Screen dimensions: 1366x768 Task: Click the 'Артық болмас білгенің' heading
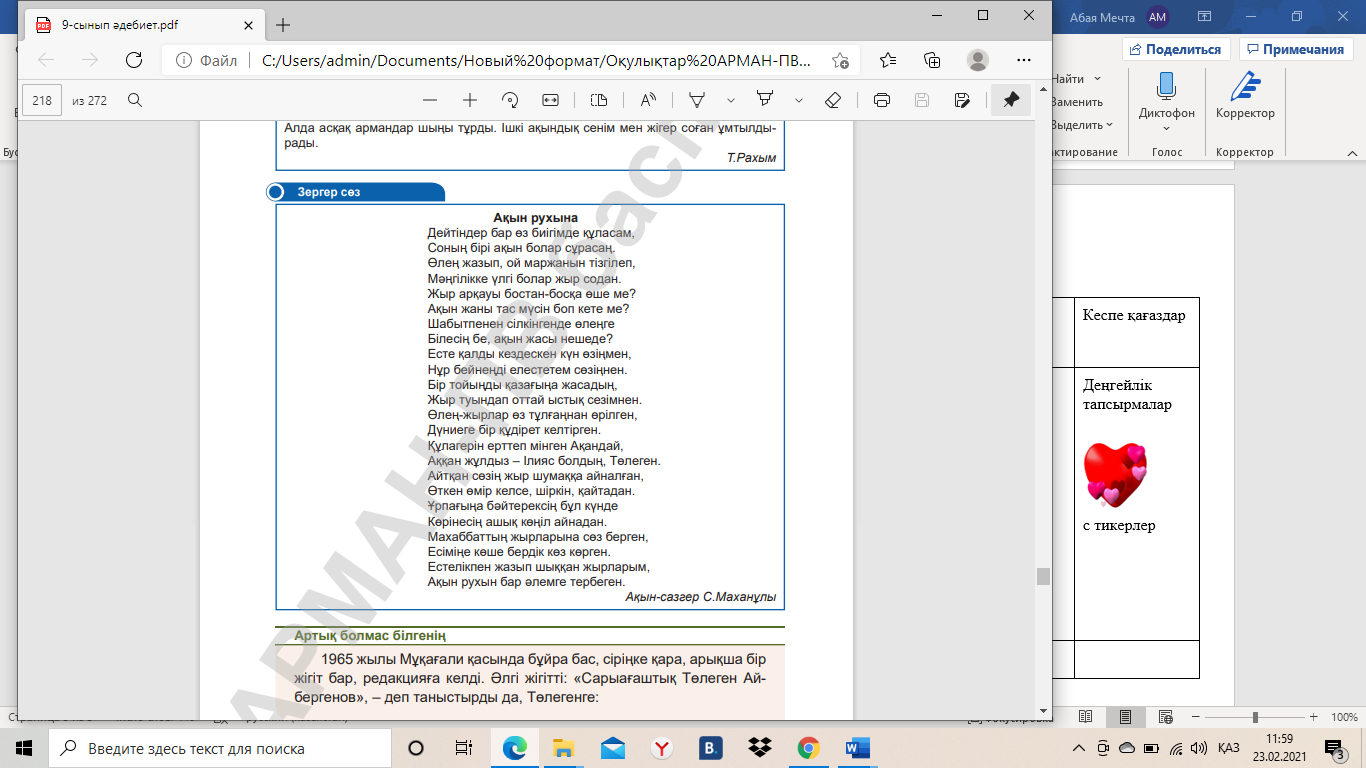(369, 635)
